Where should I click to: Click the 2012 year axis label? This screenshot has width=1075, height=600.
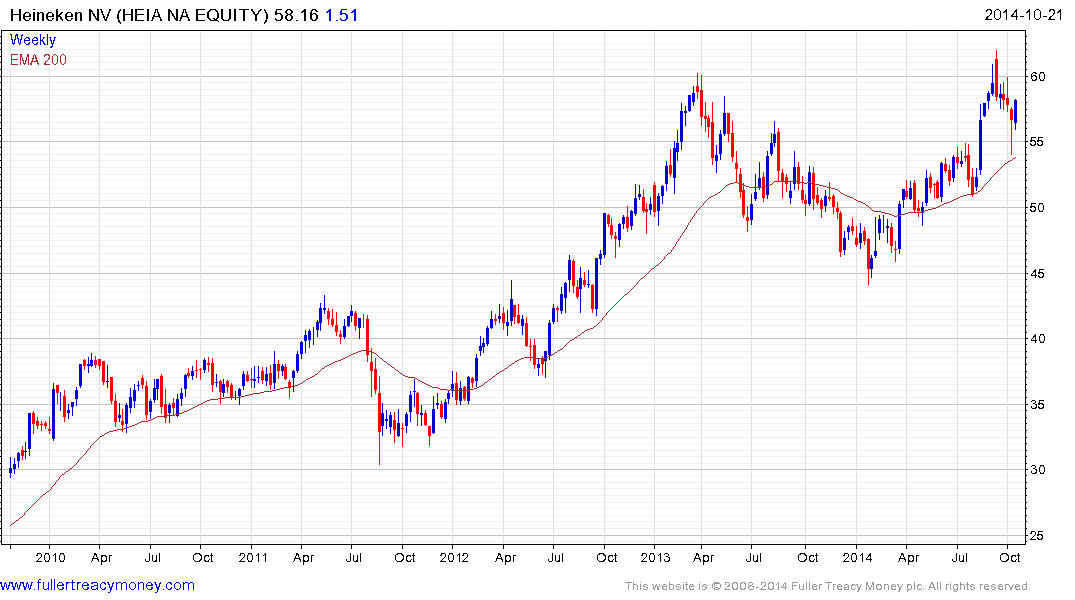click(453, 557)
